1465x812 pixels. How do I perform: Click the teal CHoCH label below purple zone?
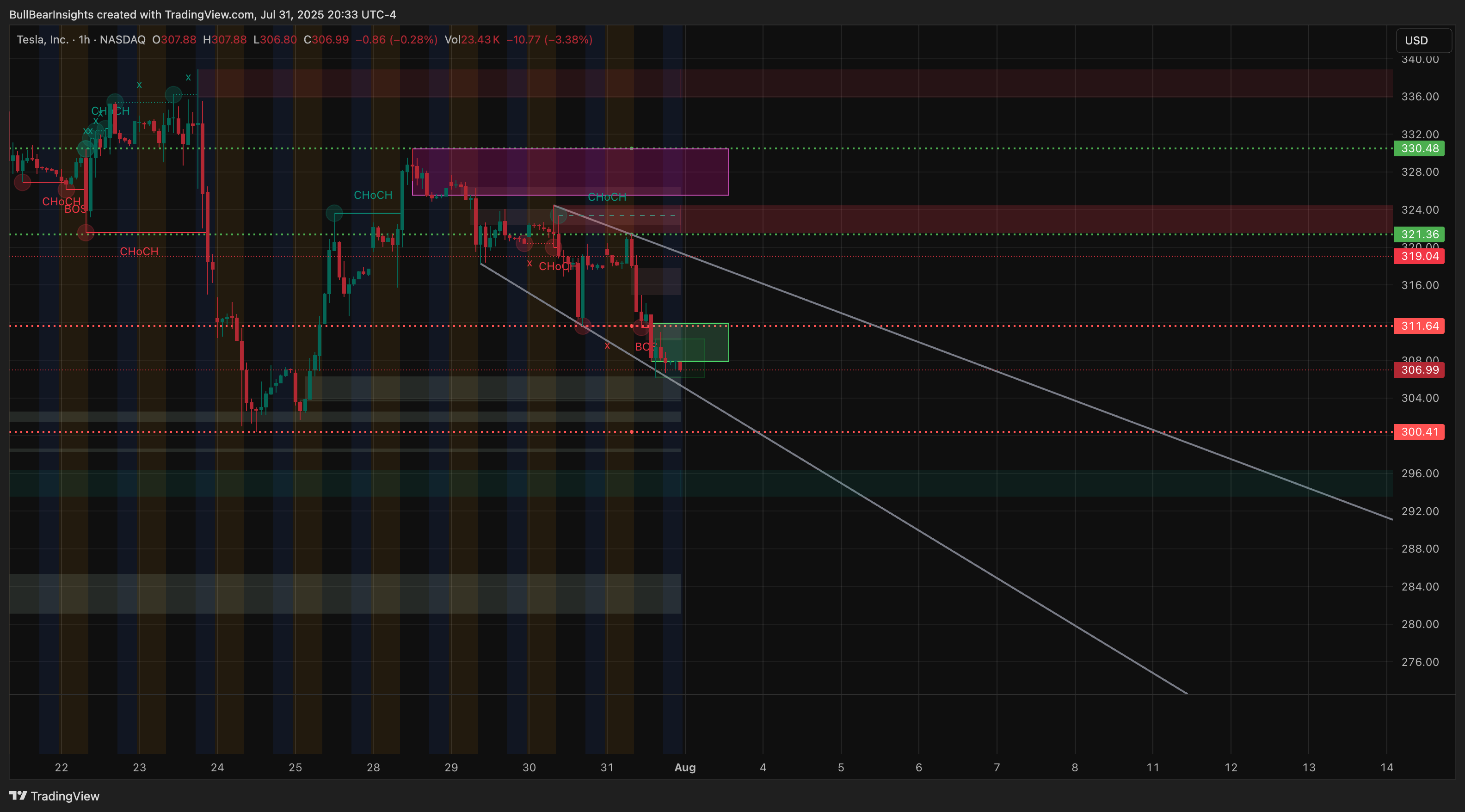tap(607, 197)
